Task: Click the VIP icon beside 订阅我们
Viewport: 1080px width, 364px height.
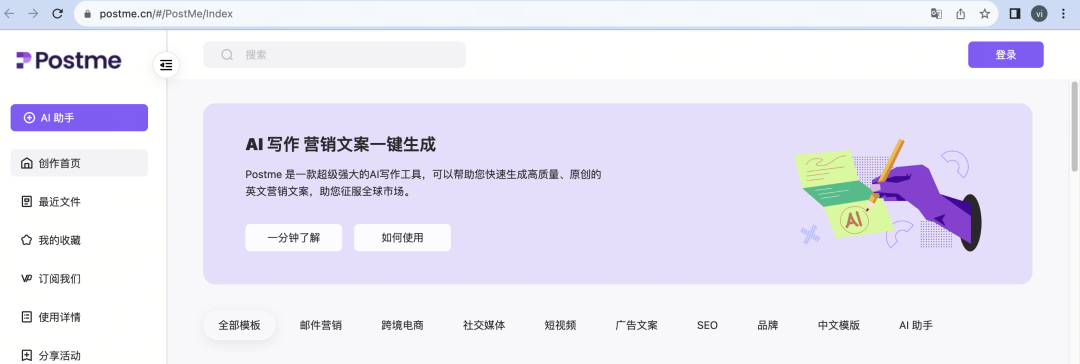Action: click(x=27, y=279)
